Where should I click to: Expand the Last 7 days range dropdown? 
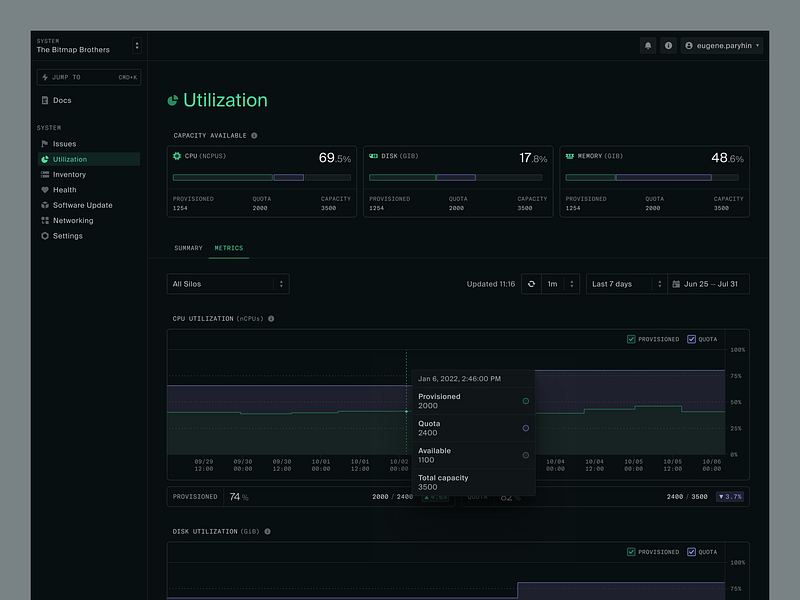pyautogui.click(x=626, y=284)
